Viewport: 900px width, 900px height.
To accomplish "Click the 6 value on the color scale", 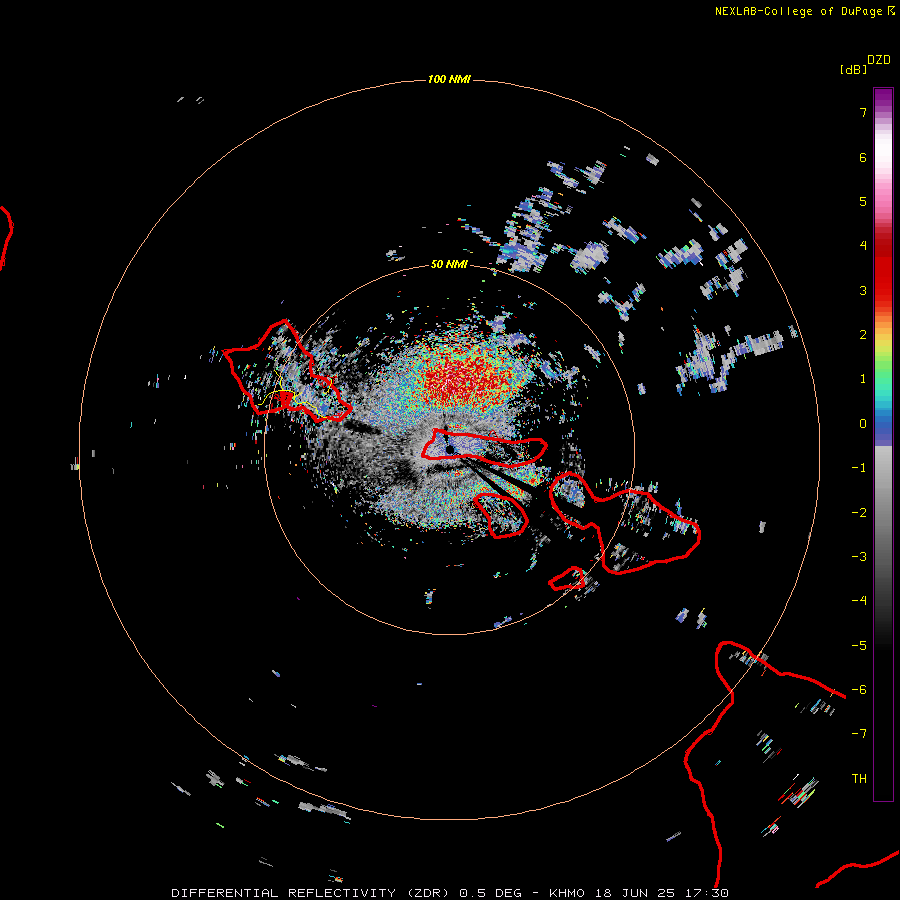I will coord(863,157).
